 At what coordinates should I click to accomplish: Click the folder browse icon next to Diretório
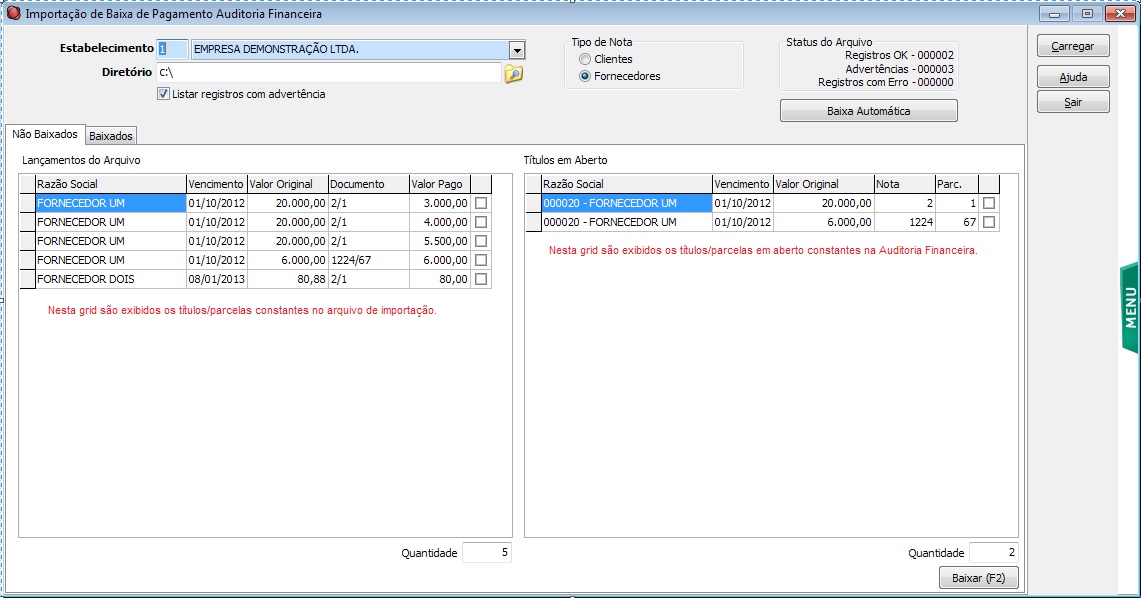[x=513, y=74]
